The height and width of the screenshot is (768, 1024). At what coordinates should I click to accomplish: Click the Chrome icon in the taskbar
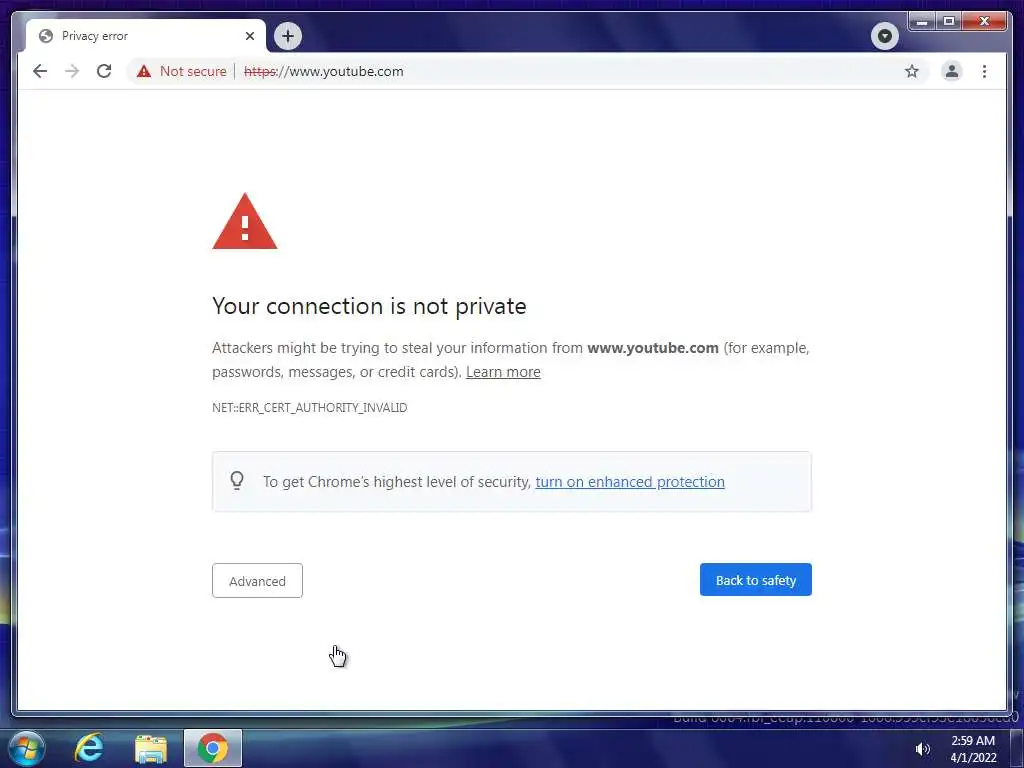[213, 748]
